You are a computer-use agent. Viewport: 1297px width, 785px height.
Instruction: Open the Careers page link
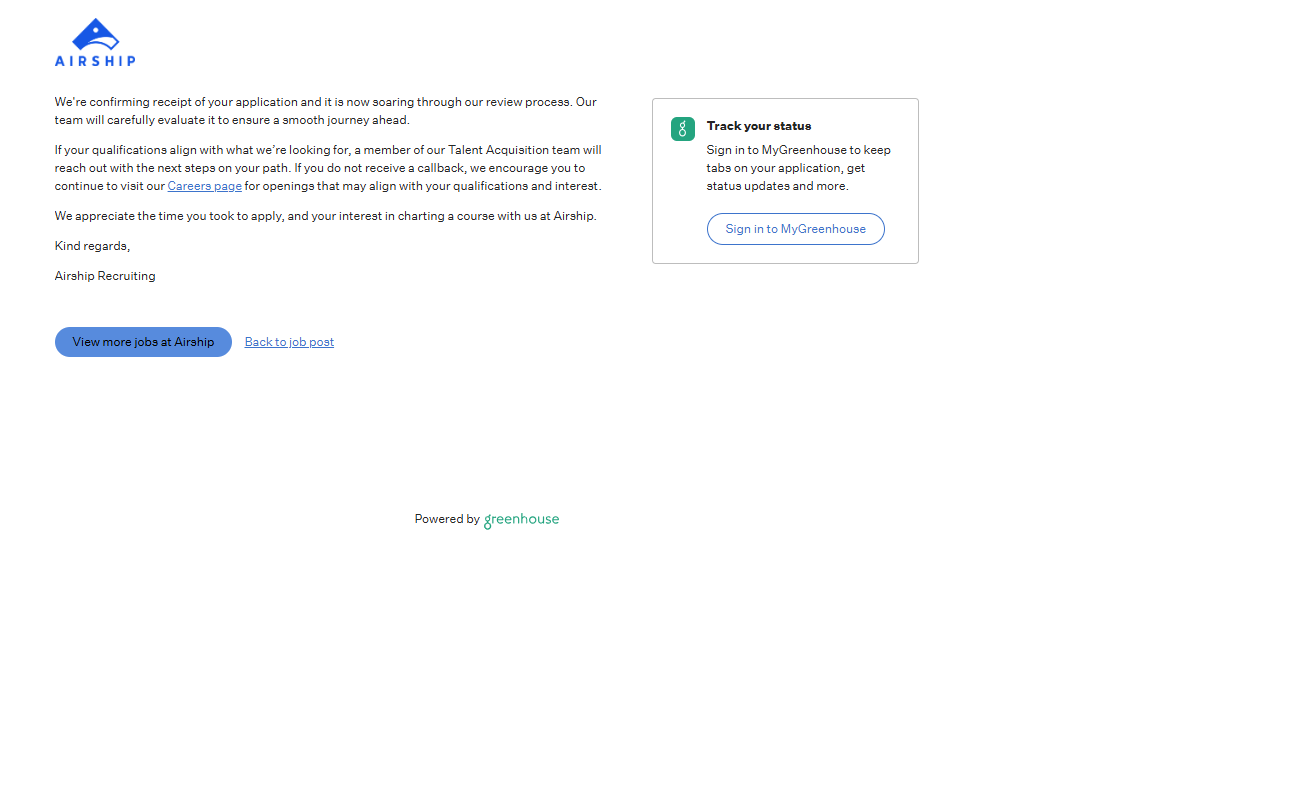(x=204, y=186)
